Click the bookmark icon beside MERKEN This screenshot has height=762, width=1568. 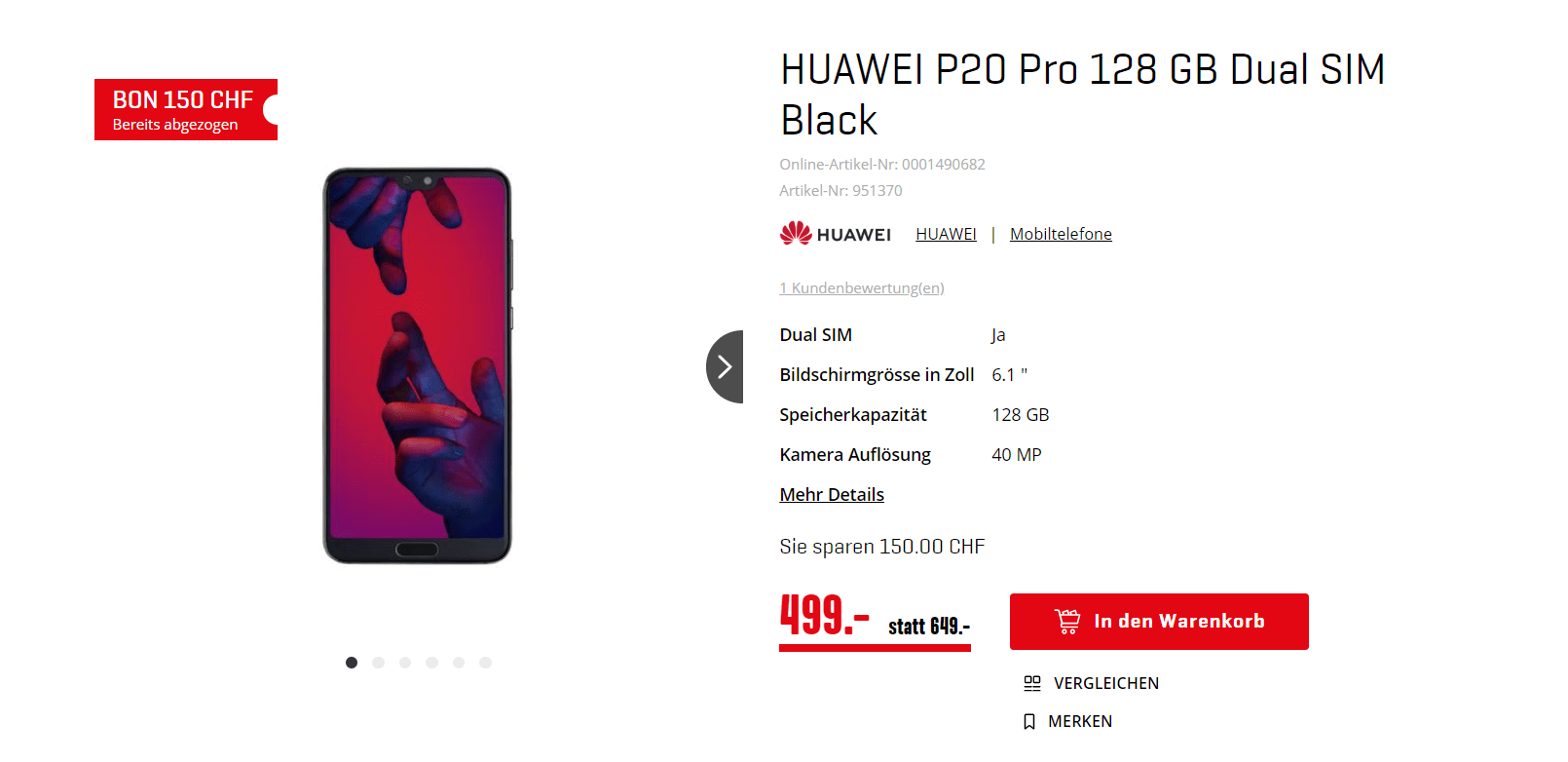click(1029, 721)
